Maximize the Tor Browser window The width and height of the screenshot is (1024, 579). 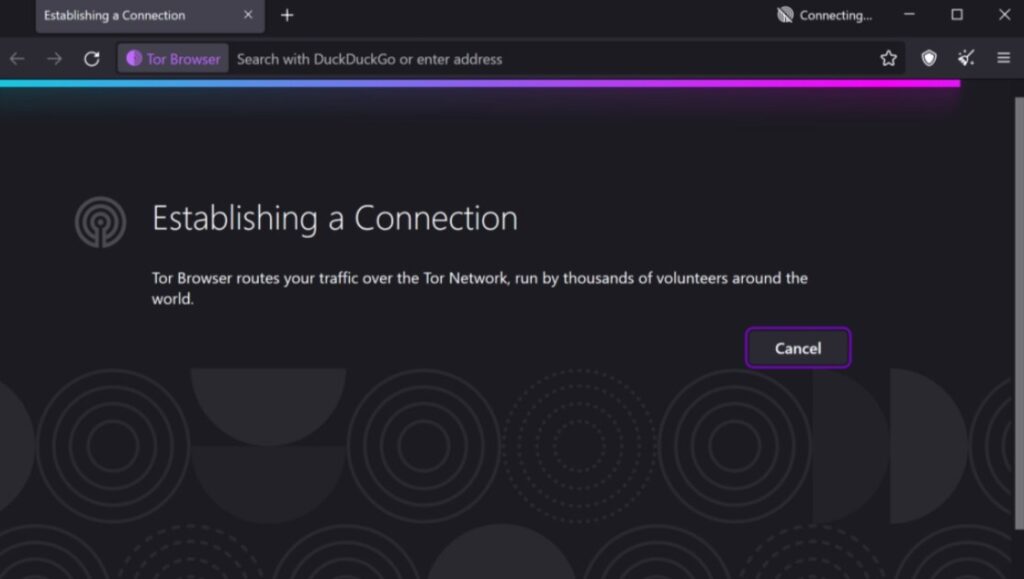(x=957, y=14)
